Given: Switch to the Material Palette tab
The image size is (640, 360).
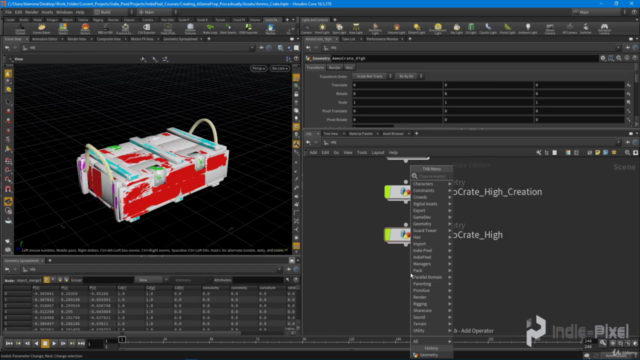Looking at the screenshot, I should coord(361,134).
